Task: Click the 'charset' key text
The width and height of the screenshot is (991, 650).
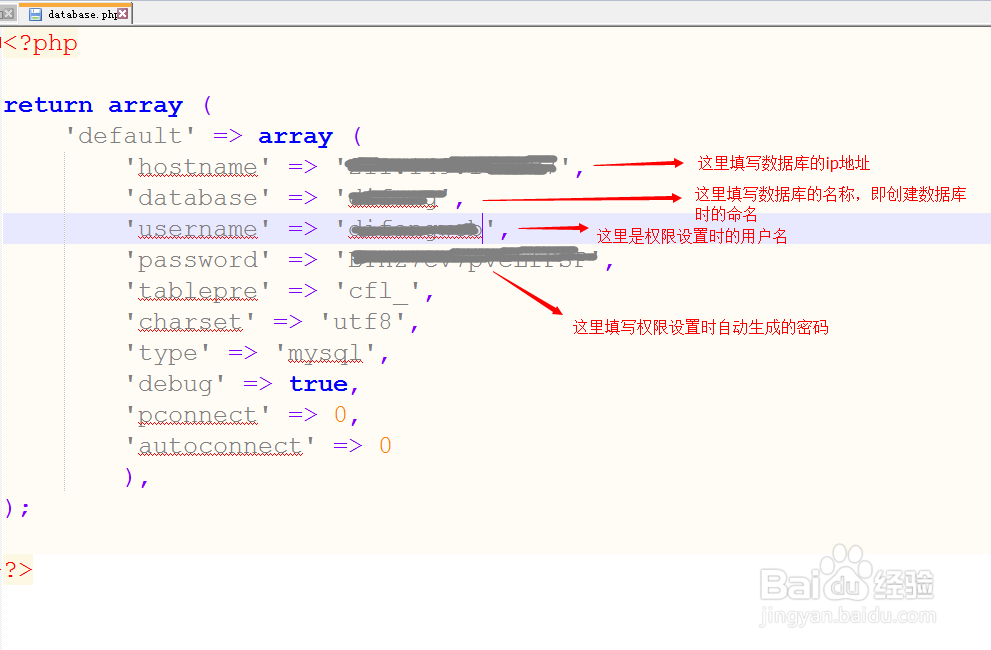Action: [190, 322]
